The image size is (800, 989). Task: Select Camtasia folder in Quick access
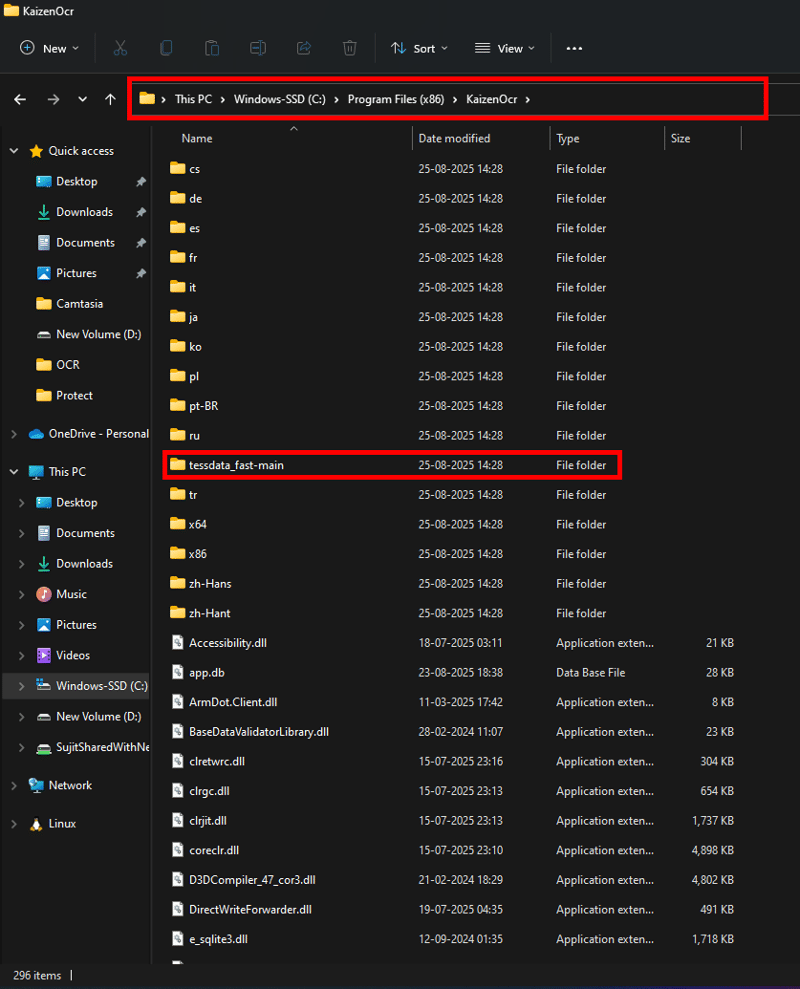(79, 304)
